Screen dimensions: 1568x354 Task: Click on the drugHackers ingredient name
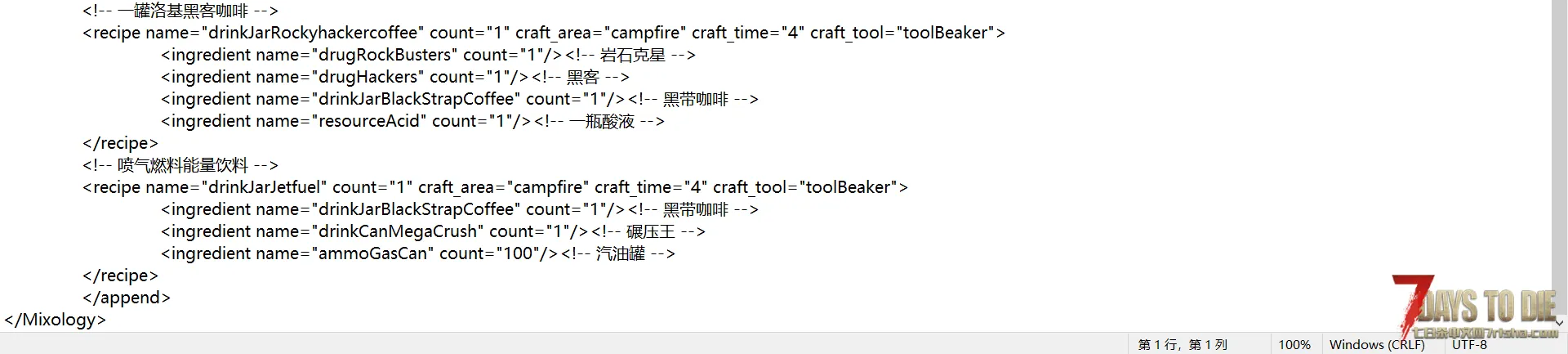(367, 77)
